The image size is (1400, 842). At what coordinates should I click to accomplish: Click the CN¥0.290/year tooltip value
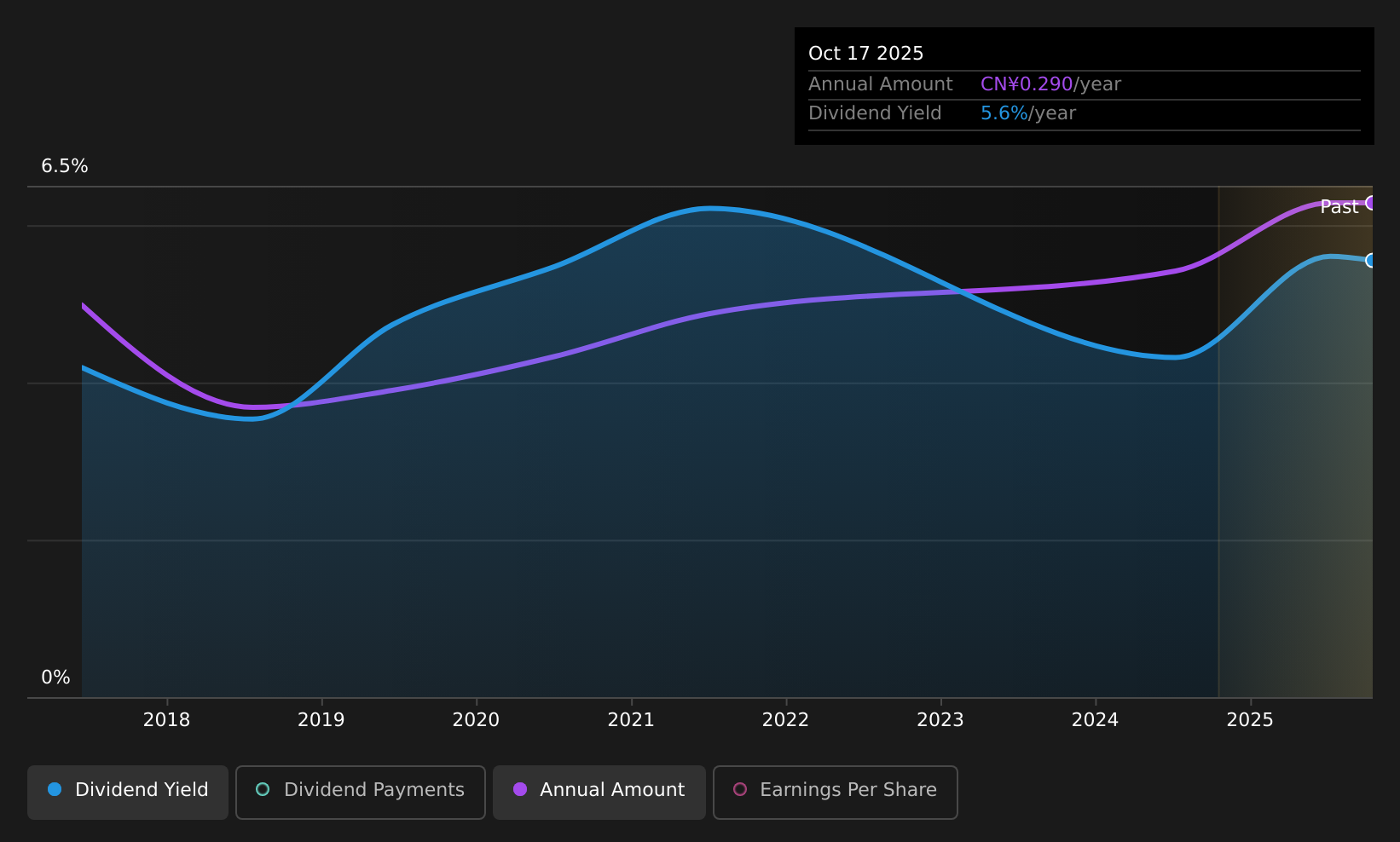pos(1050,84)
